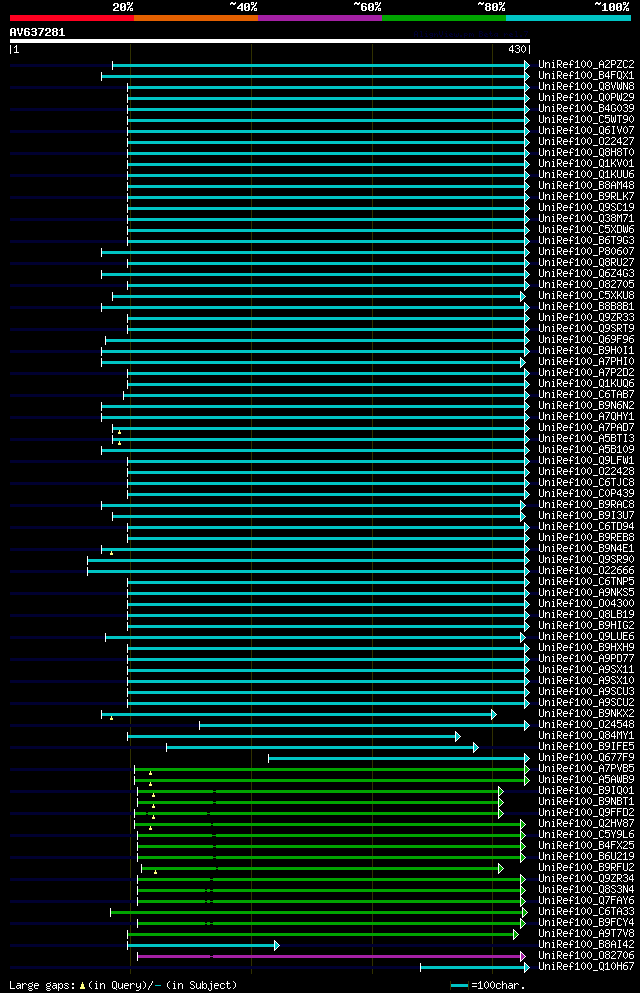The height and width of the screenshot is (993, 640).
Task: Click the UniRef100_A7PAD7 entry
Action: click(x=586, y=427)
